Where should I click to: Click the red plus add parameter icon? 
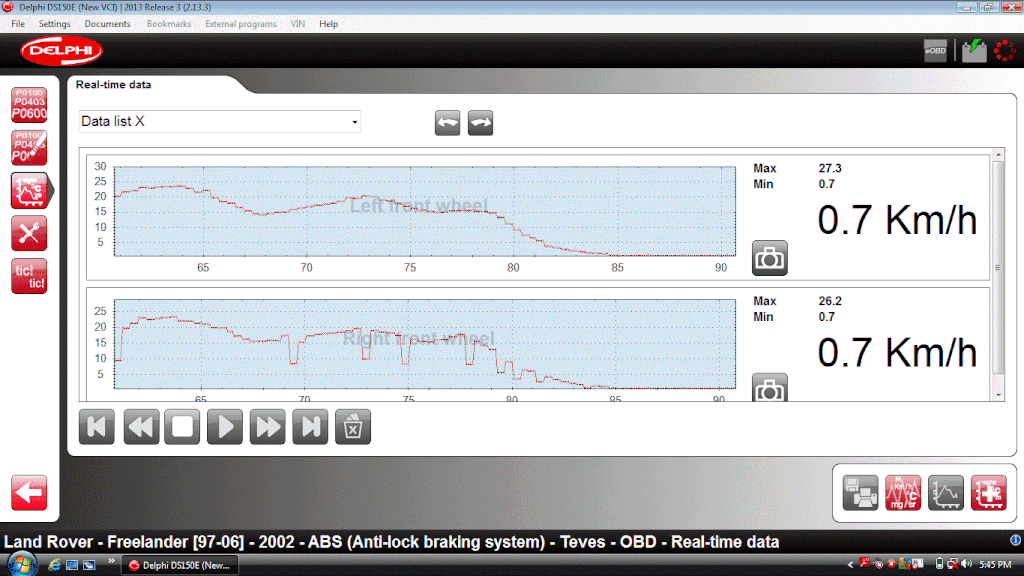point(989,493)
